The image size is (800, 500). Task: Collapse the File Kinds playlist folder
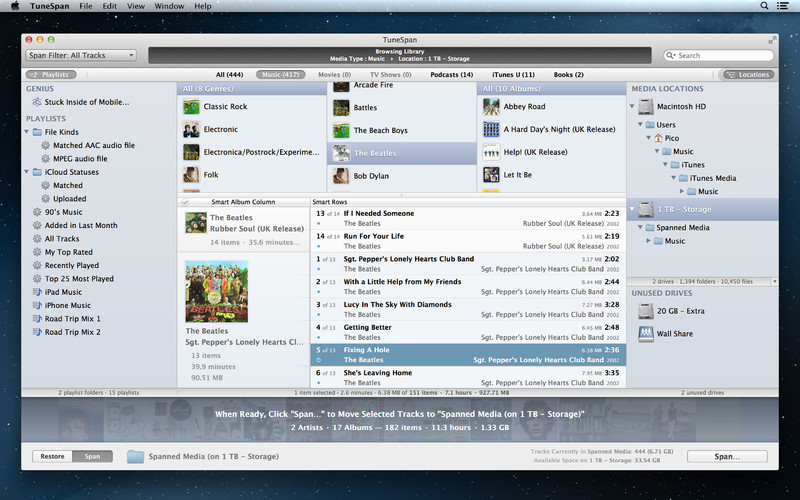[27, 132]
